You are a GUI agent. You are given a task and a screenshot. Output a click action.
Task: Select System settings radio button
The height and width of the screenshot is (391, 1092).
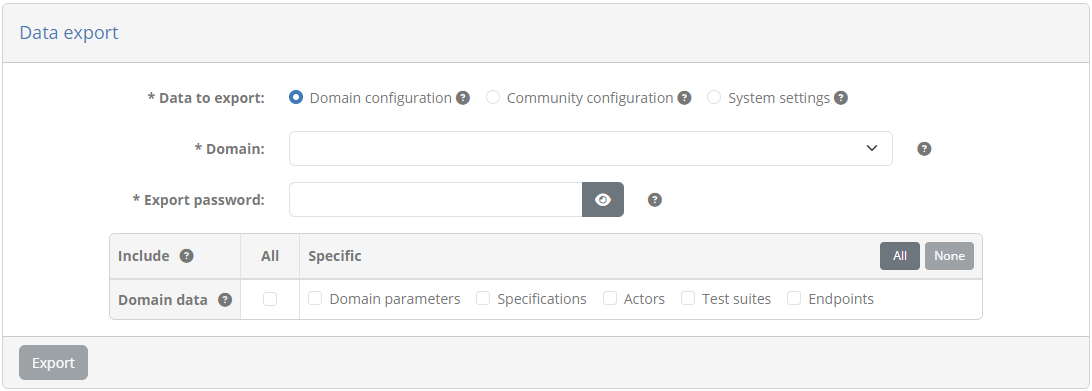click(x=714, y=98)
